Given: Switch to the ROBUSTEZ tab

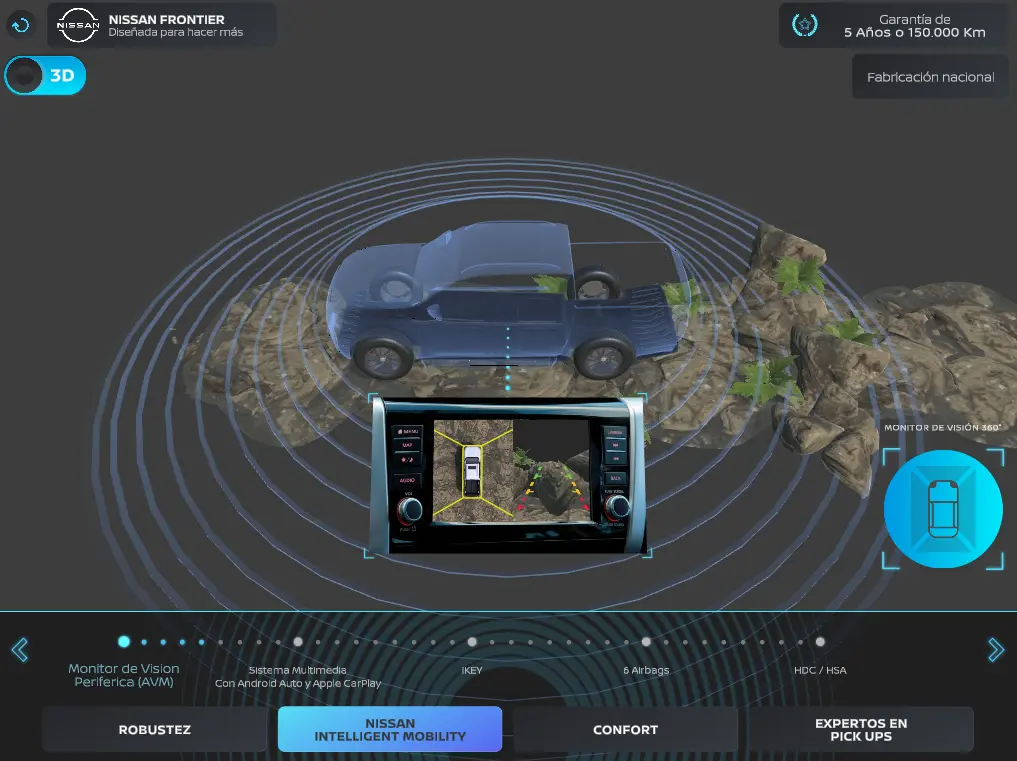Looking at the screenshot, I should tap(154, 729).
